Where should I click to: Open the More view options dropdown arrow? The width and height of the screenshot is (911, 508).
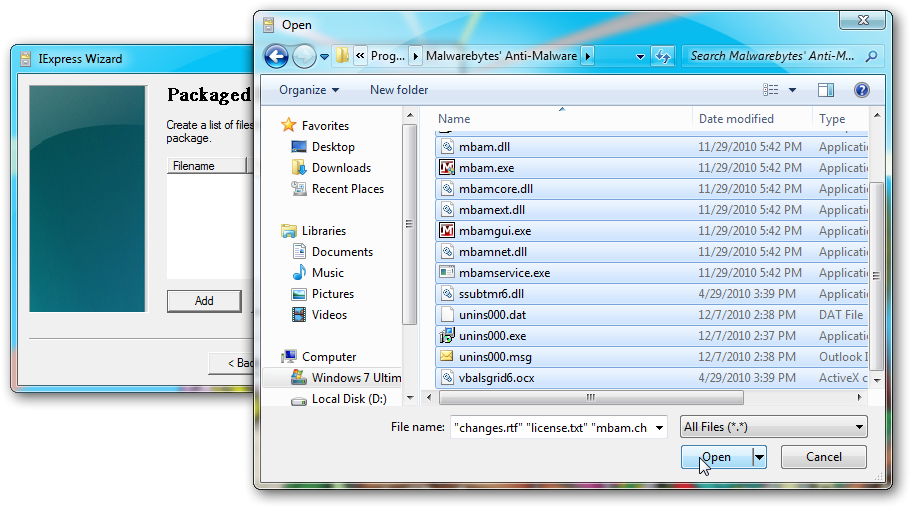792,90
